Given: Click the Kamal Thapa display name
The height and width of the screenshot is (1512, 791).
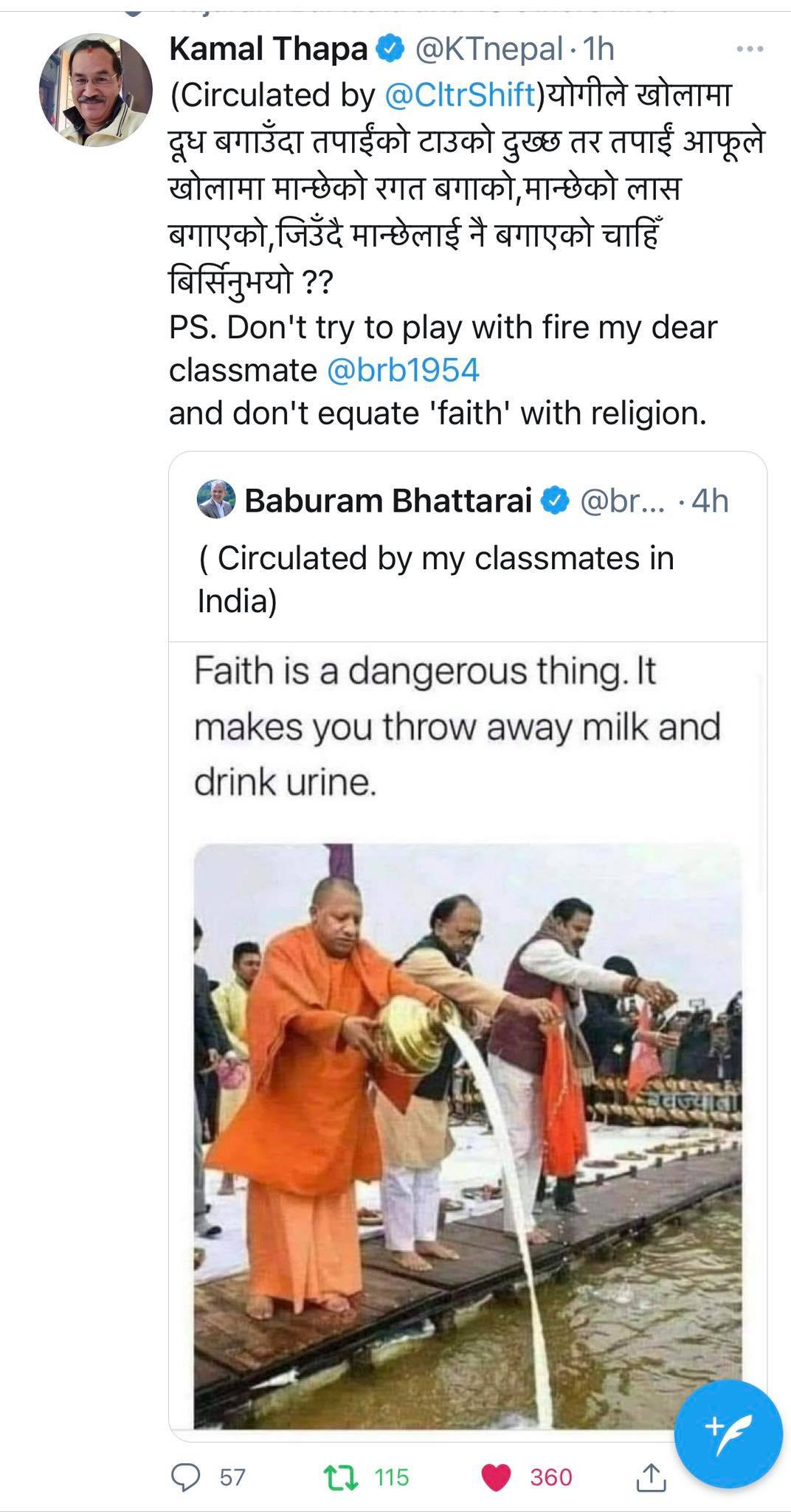Looking at the screenshot, I should point(269,49).
